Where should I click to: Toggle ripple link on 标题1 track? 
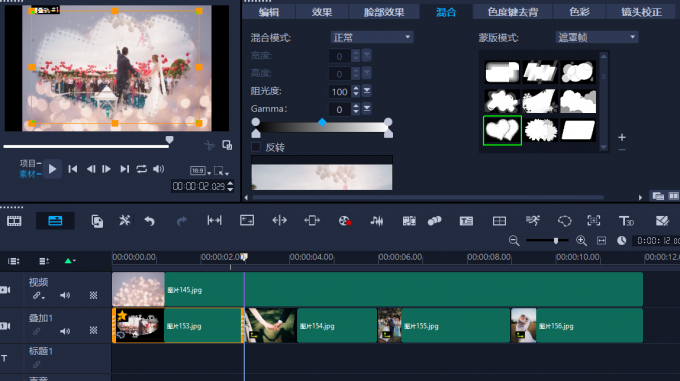click(37, 365)
